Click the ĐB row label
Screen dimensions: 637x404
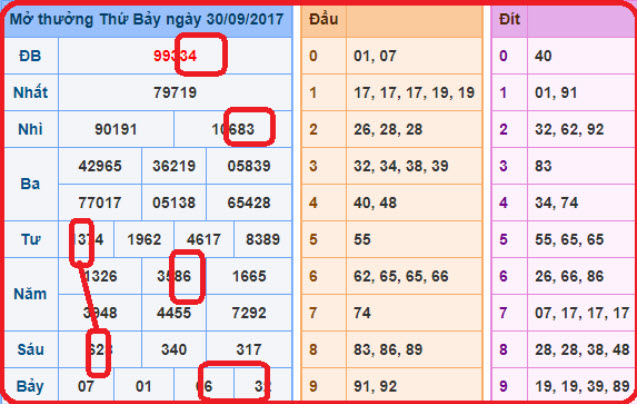[30, 56]
